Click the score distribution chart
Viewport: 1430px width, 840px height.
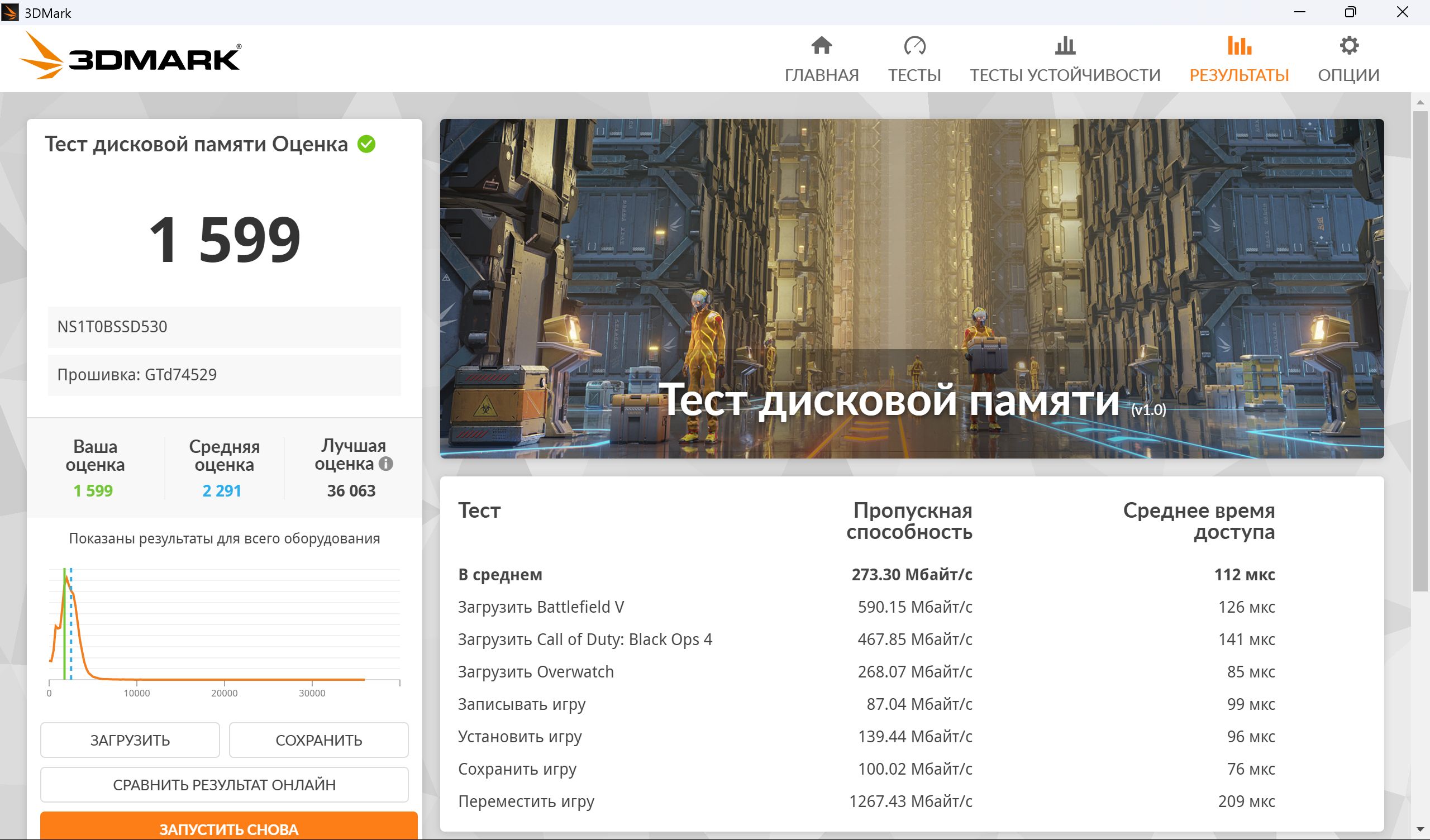(224, 632)
